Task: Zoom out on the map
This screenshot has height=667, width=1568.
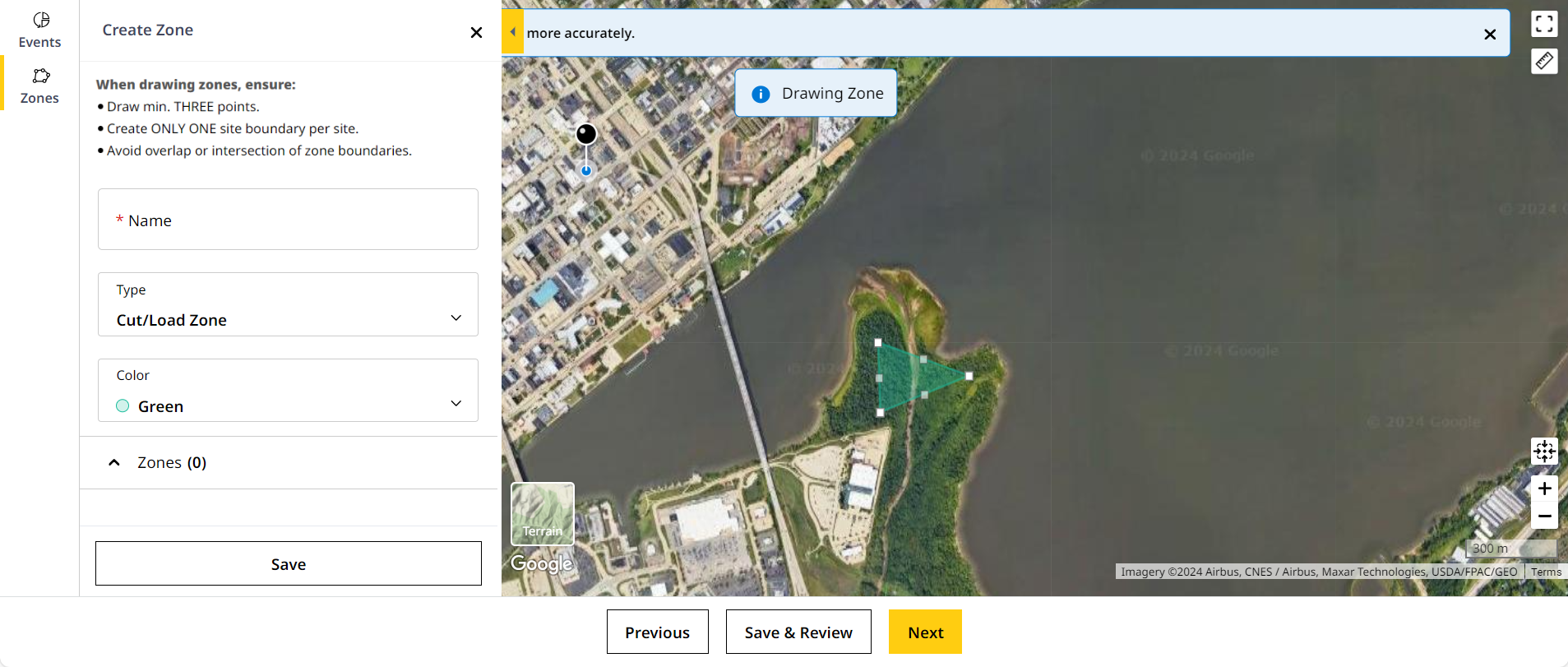Action: coord(1543,516)
